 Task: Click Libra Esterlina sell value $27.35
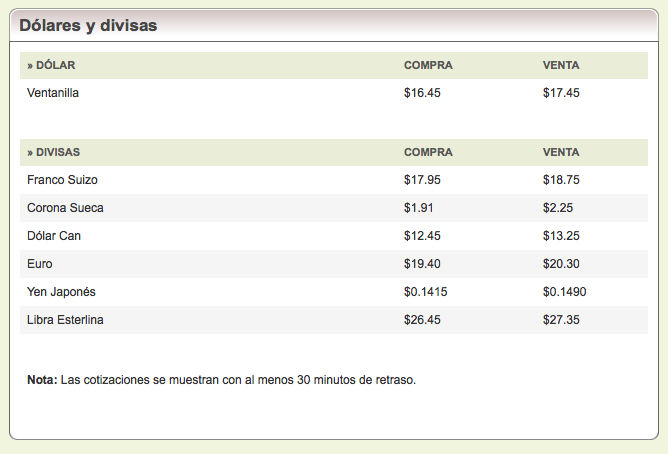pos(561,319)
